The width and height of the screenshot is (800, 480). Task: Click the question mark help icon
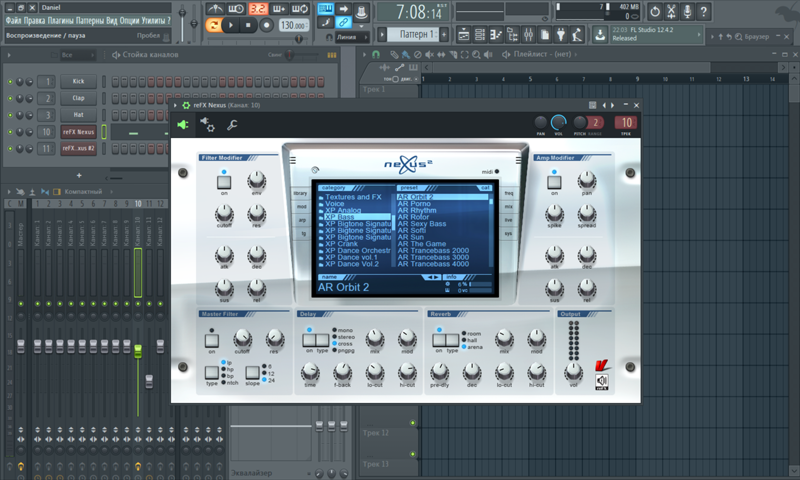click(704, 11)
